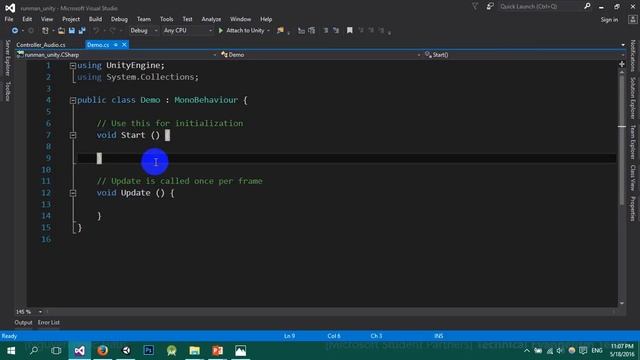Viewport: 640px width, 360px height.
Task: Open the Any CPU platform dropdown
Action: [187, 31]
